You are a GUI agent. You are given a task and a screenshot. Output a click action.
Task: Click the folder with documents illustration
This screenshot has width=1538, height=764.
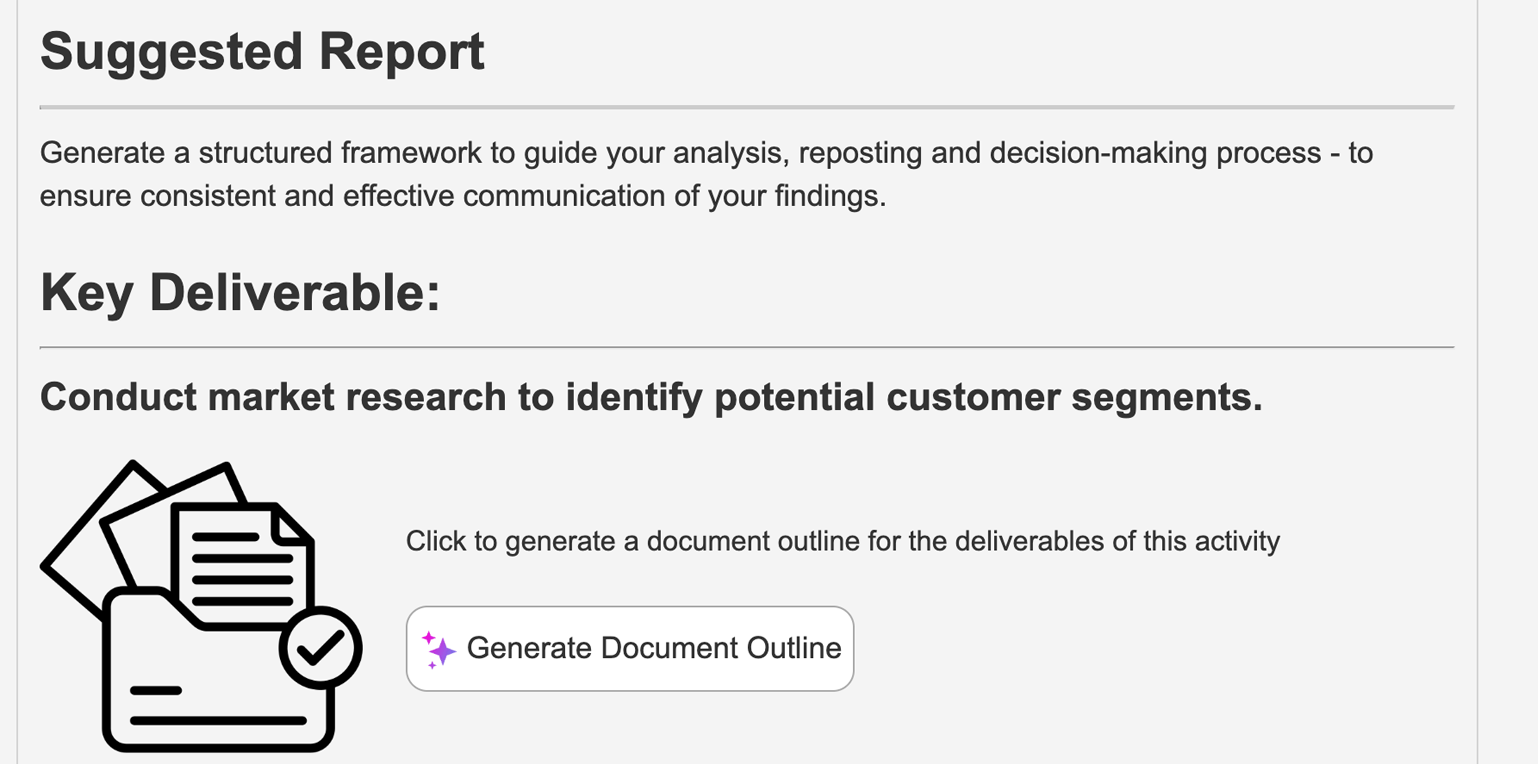[x=202, y=606]
